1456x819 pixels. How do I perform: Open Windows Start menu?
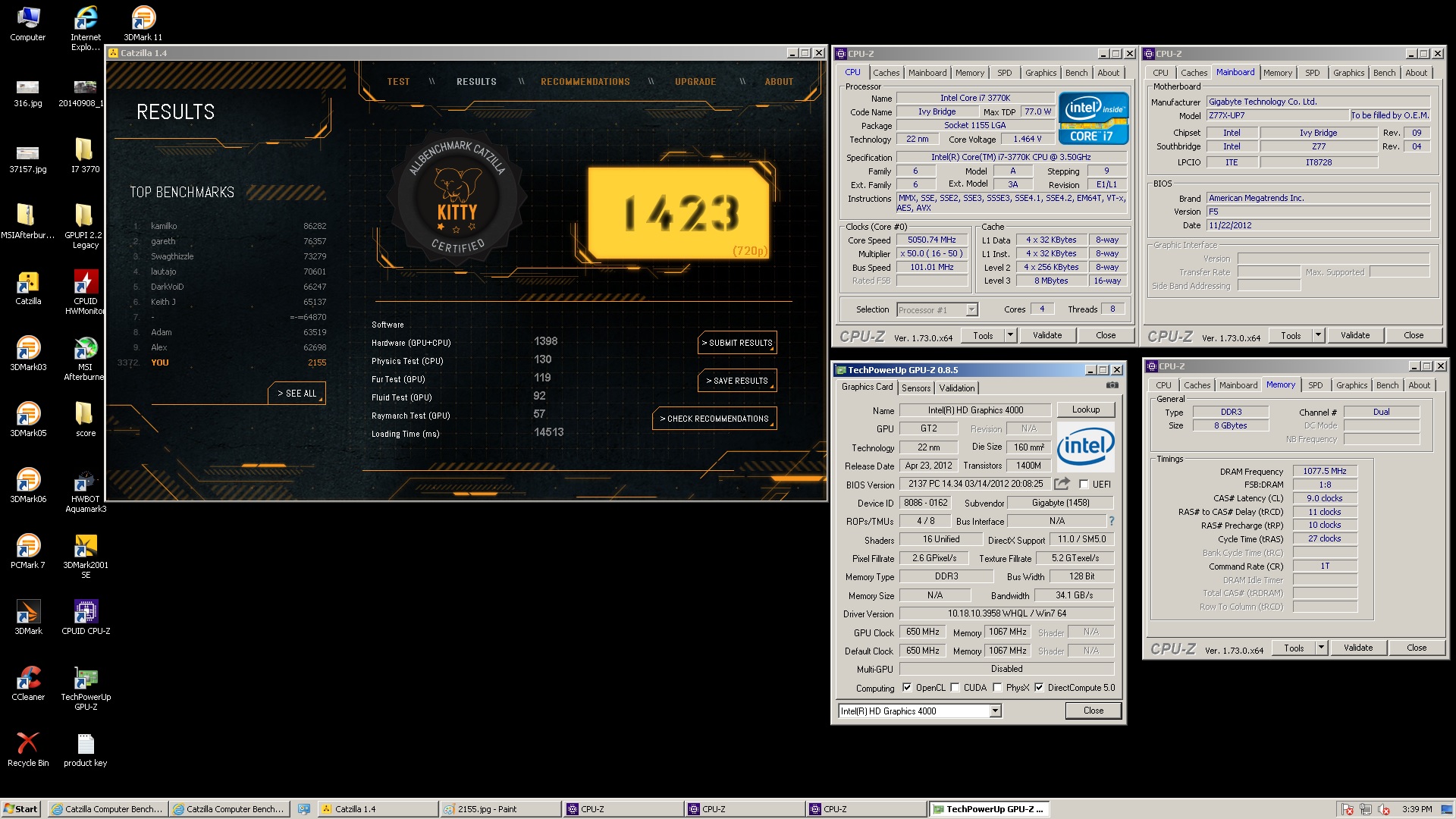coord(20,809)
